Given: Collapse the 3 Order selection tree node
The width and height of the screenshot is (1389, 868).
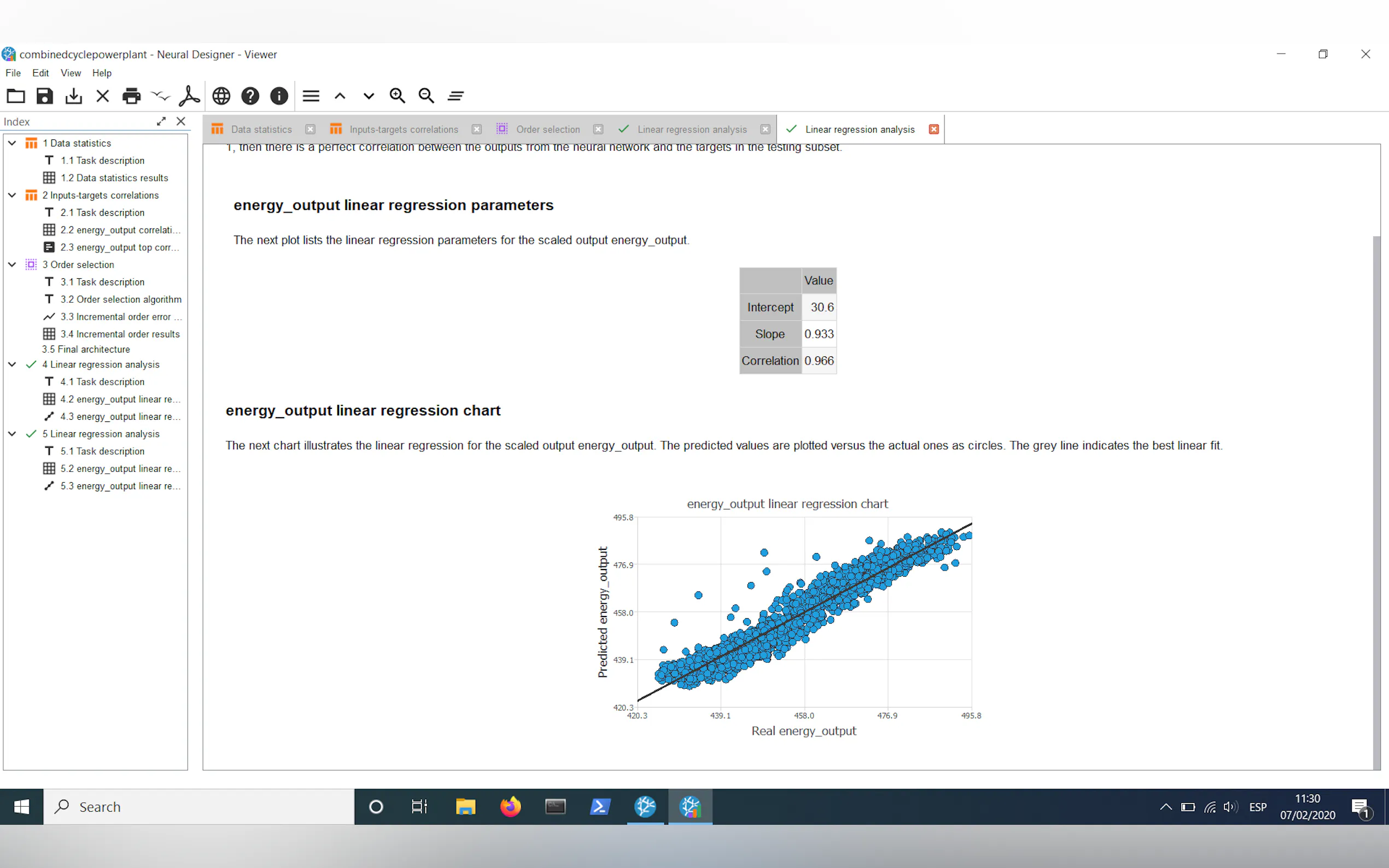Looking at the screenshot, I should [x=12, y=265].
